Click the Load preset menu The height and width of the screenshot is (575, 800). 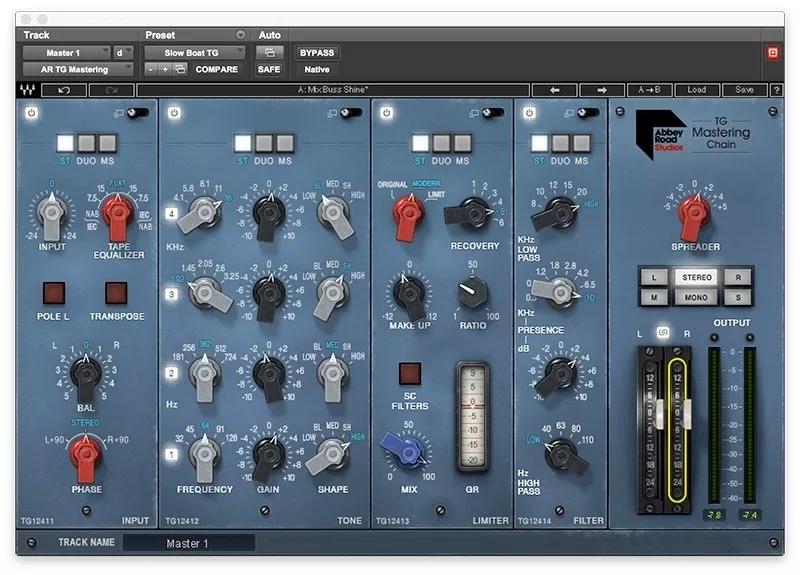coord(697,90)
